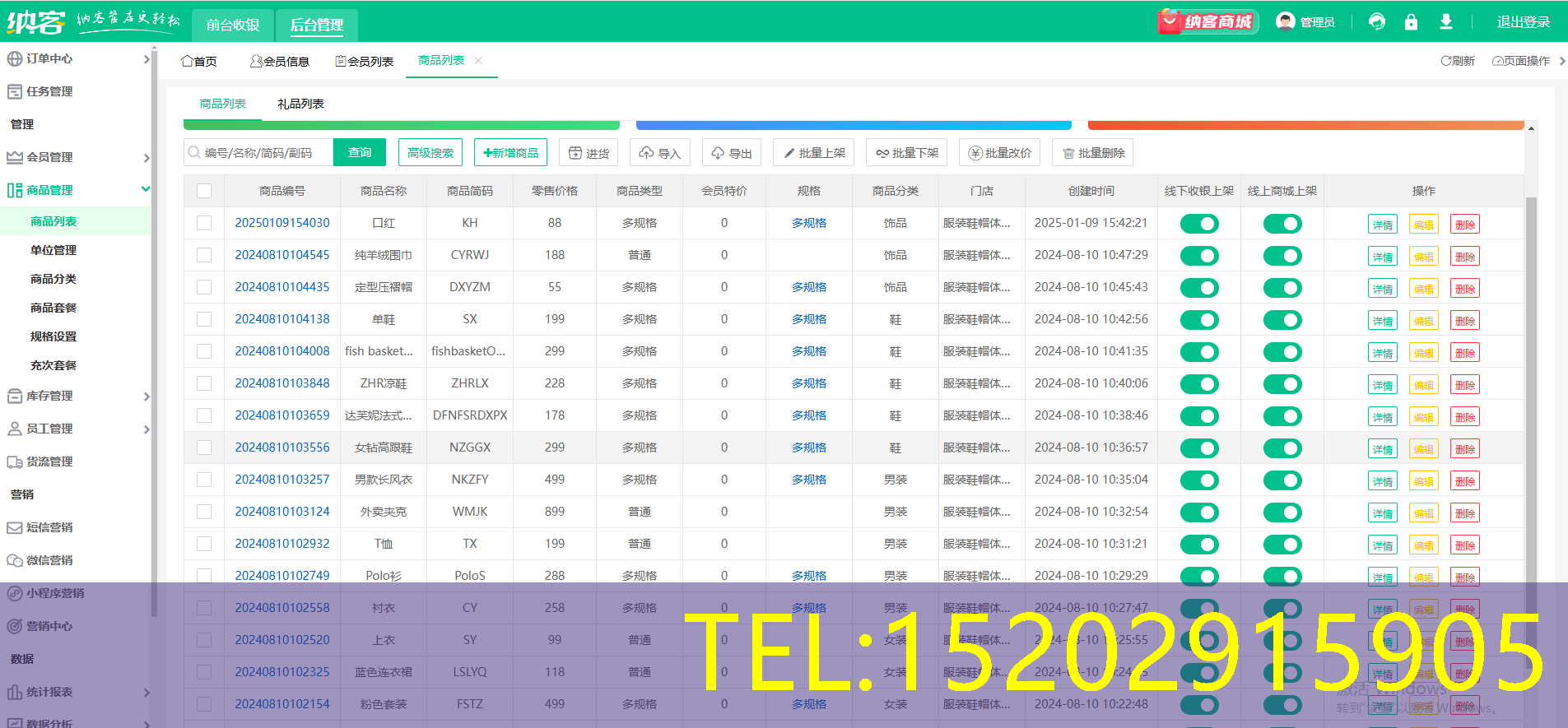Expand the 员工管理 menu arrow

tap(147, 429)
